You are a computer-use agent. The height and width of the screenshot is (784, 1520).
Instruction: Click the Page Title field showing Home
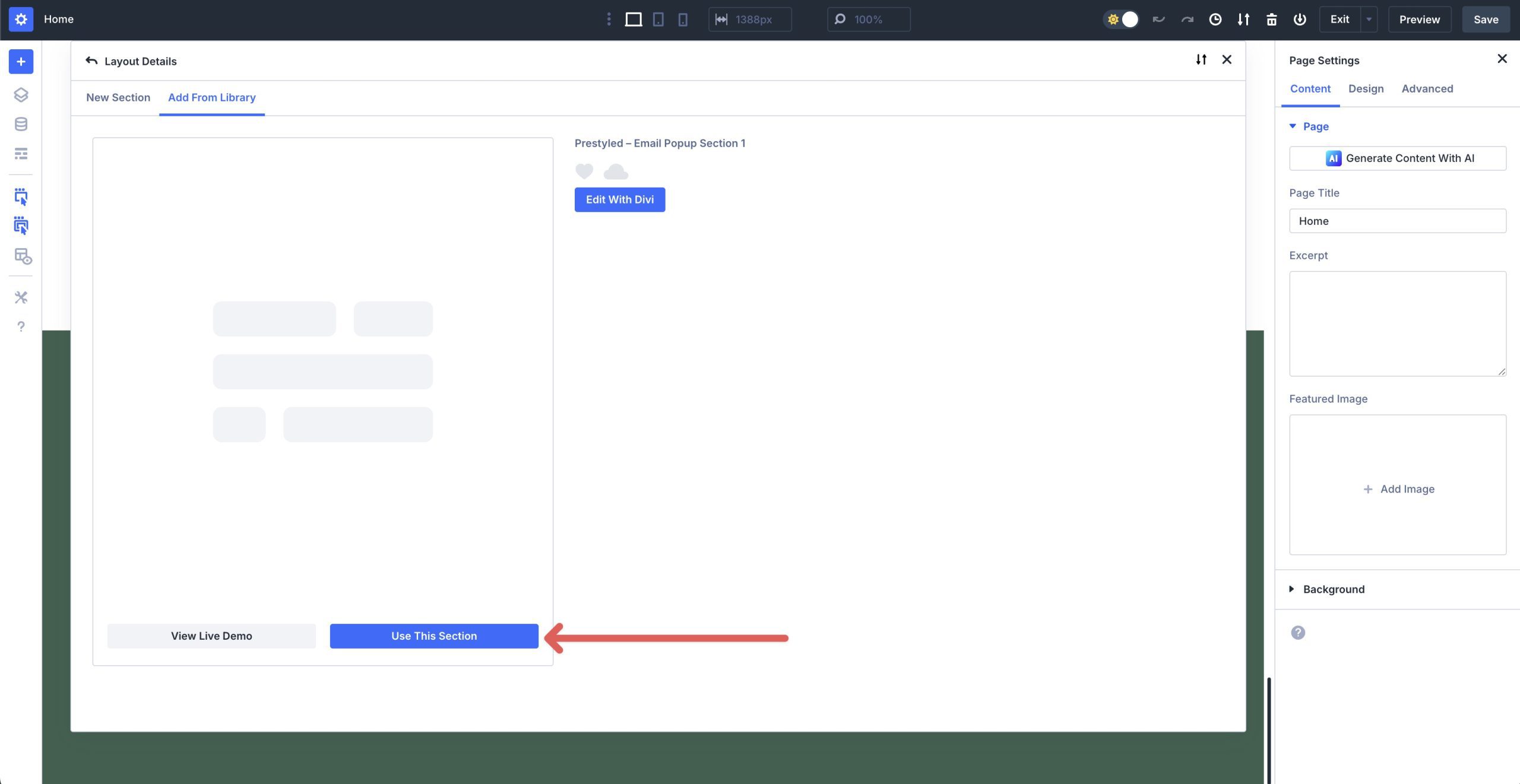click(1398, 221)
